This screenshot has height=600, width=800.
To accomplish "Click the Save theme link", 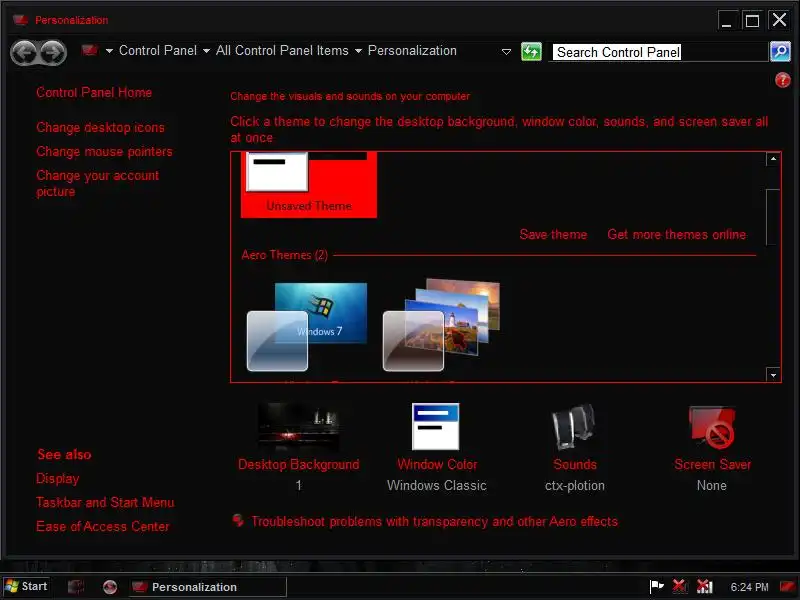I will click(x=553, y=234).
